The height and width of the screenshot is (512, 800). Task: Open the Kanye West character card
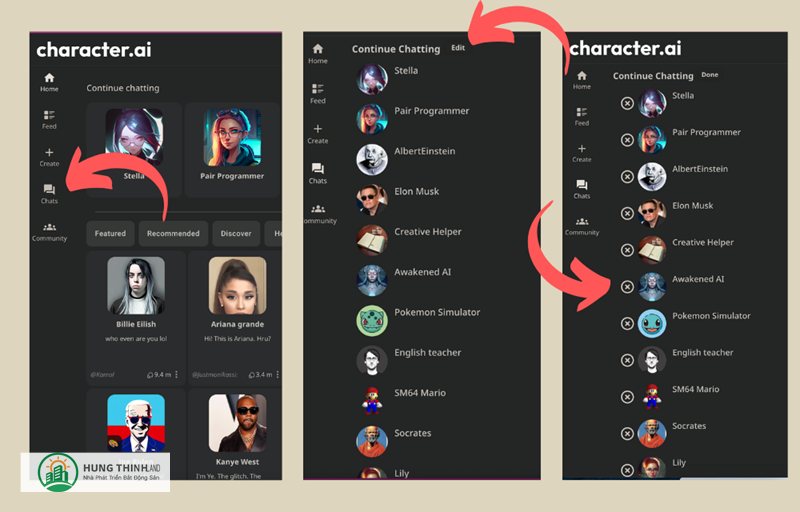click(x=235, y=434)
